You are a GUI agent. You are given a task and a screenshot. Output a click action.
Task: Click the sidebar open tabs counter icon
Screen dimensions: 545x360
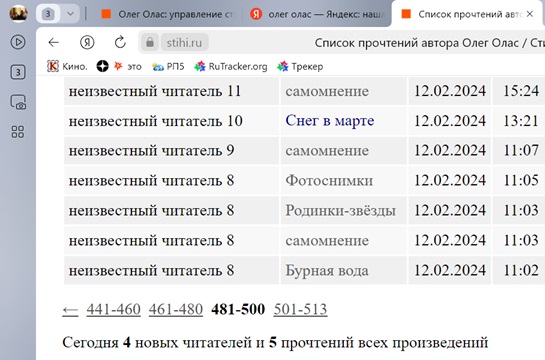(18, 72)
